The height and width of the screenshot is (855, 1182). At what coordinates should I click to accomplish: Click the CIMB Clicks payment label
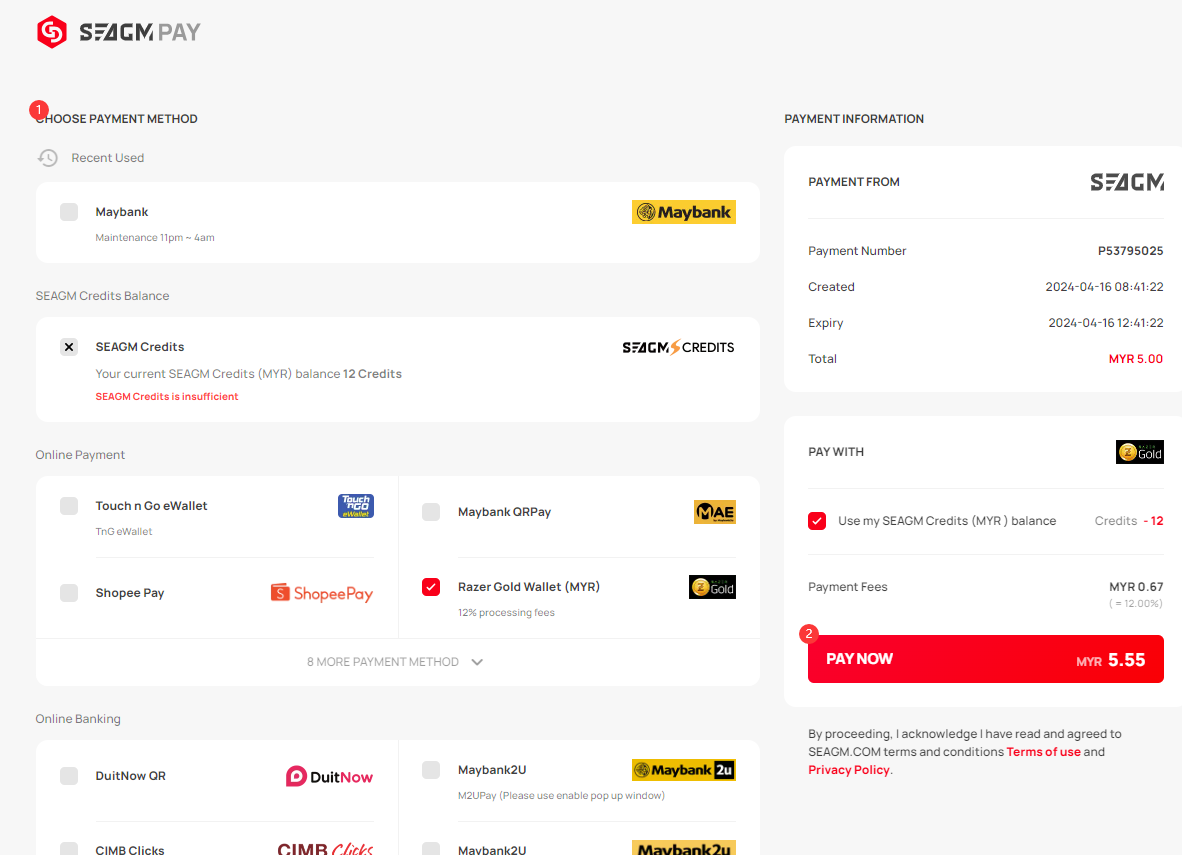(130, 849)
